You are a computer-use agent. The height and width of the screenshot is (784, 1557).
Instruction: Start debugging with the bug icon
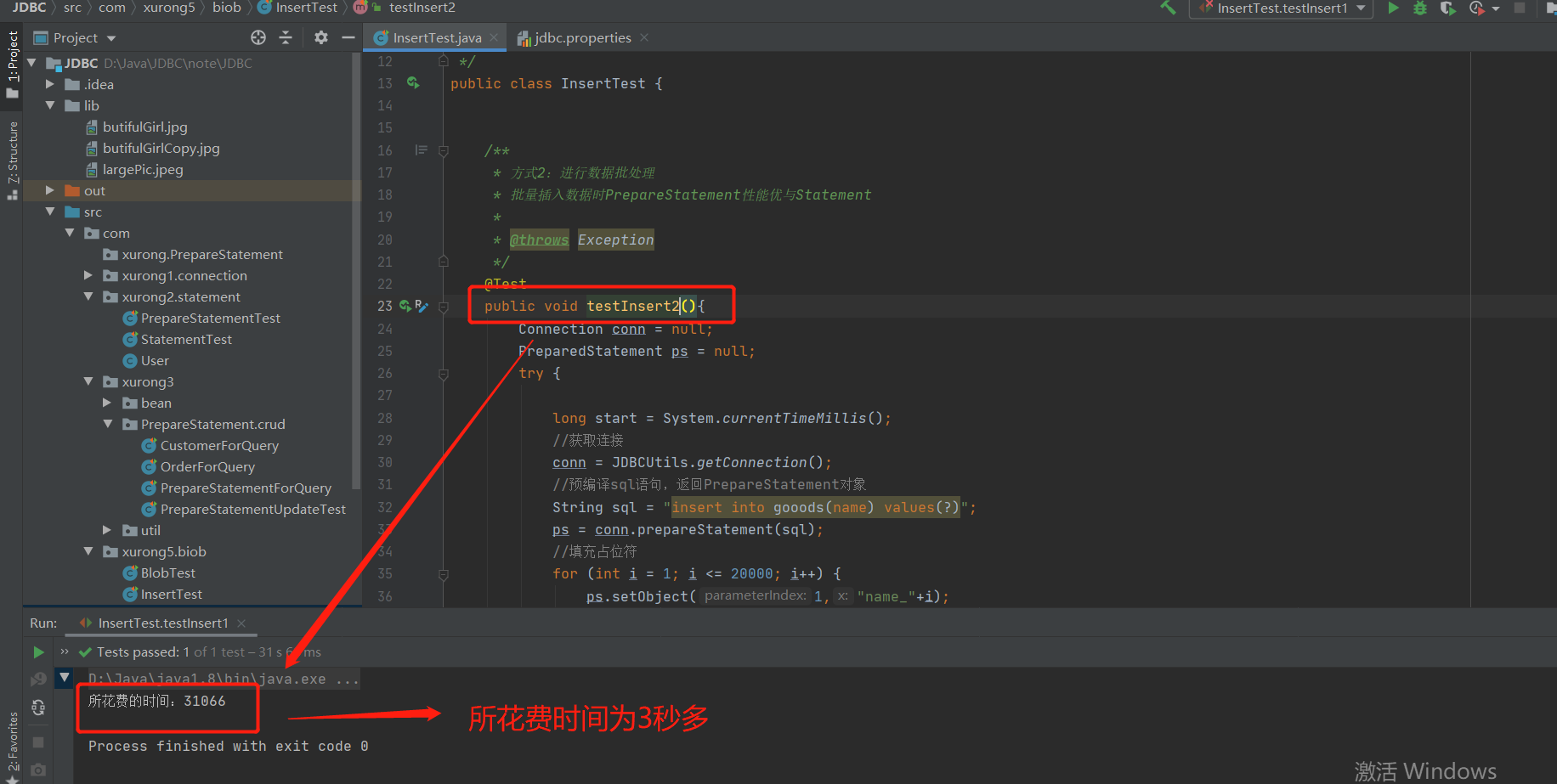[x=1420, y=8]
